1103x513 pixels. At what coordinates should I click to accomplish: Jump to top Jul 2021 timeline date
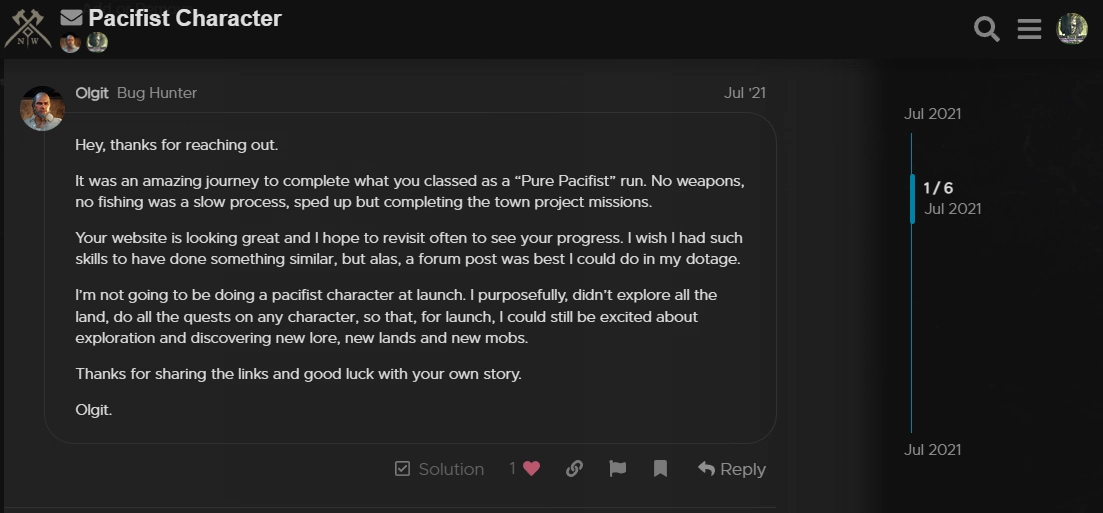tap(932, 114)
